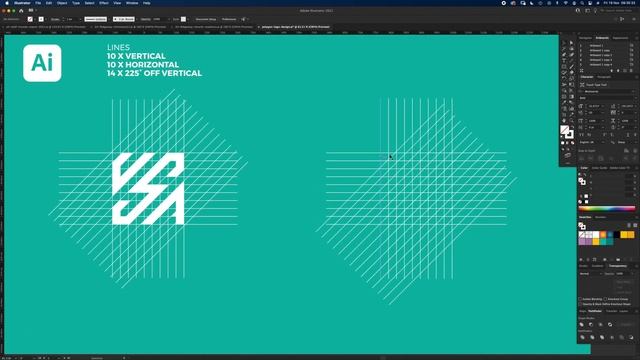Toggle the Color button under the toolbar fill/stroke

[562, 143]
